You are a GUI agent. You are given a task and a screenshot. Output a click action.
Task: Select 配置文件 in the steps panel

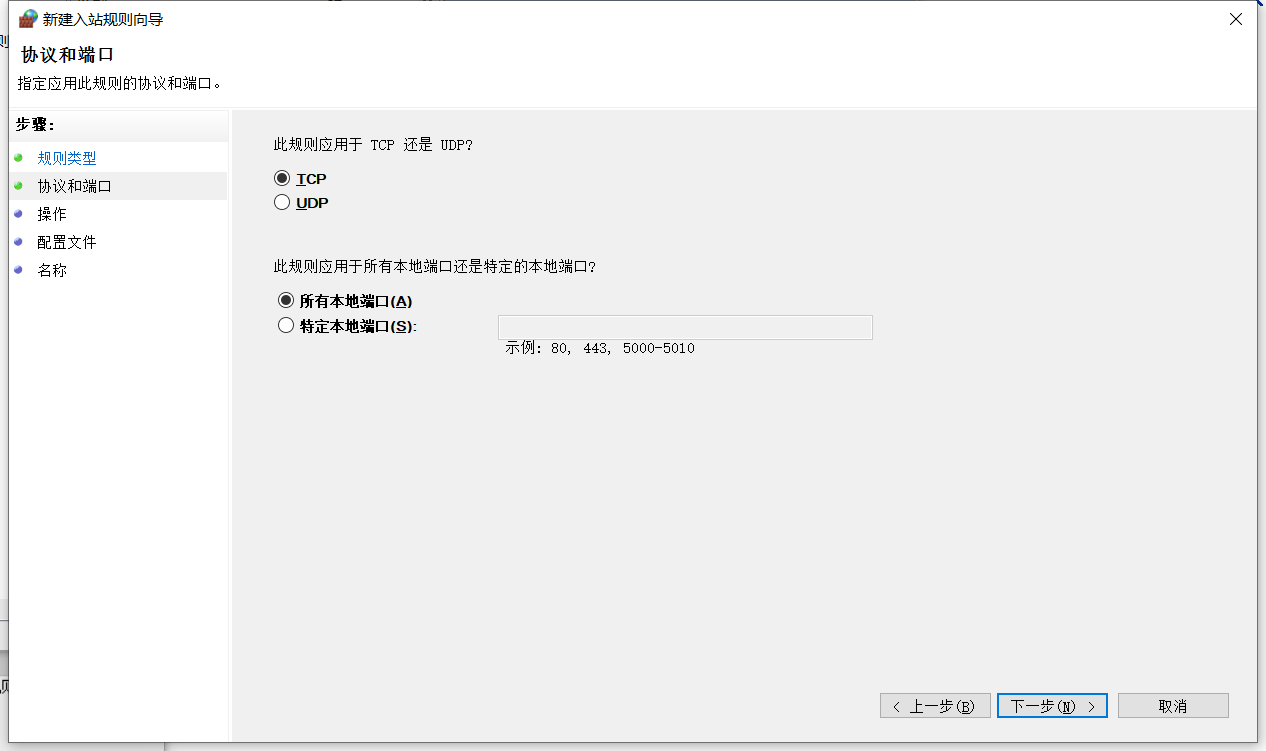[67, 241]
